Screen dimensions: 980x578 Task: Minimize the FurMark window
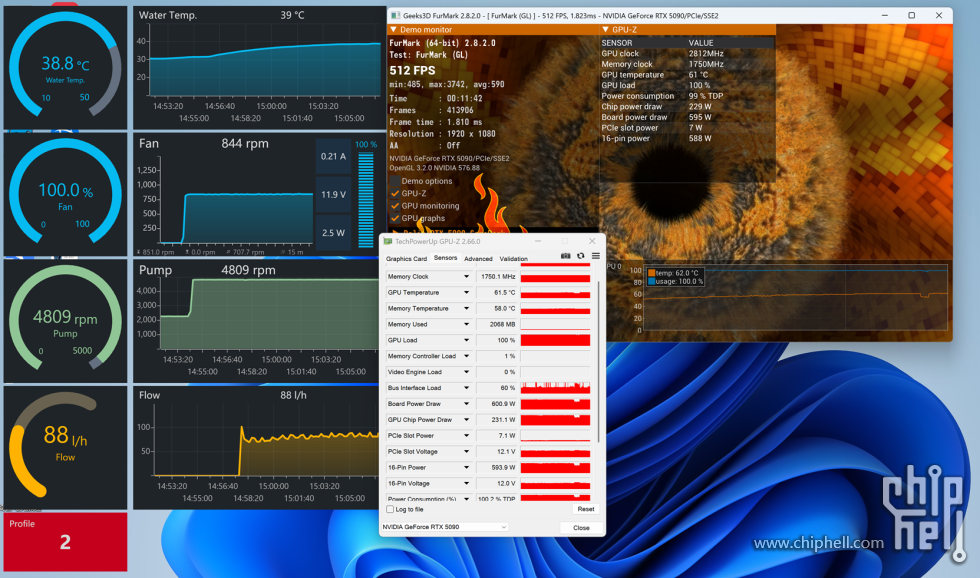tap(884, 16)
